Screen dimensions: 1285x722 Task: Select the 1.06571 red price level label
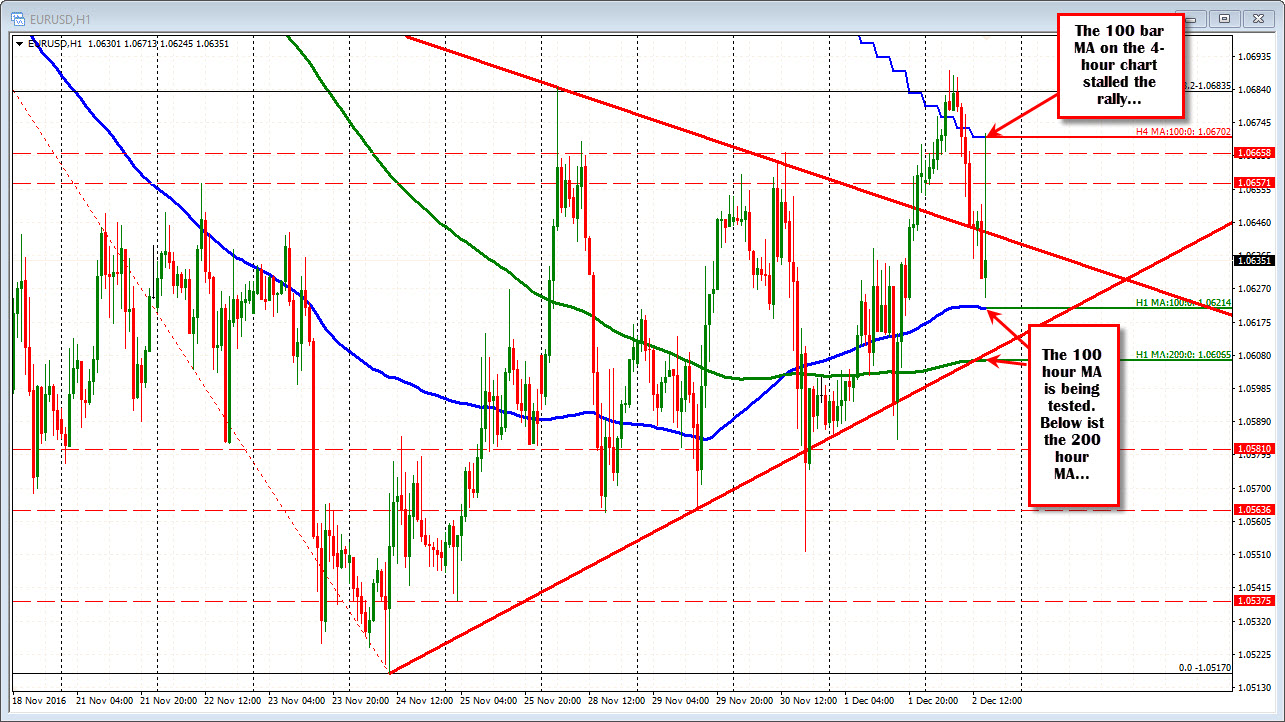pos(1255,183)
